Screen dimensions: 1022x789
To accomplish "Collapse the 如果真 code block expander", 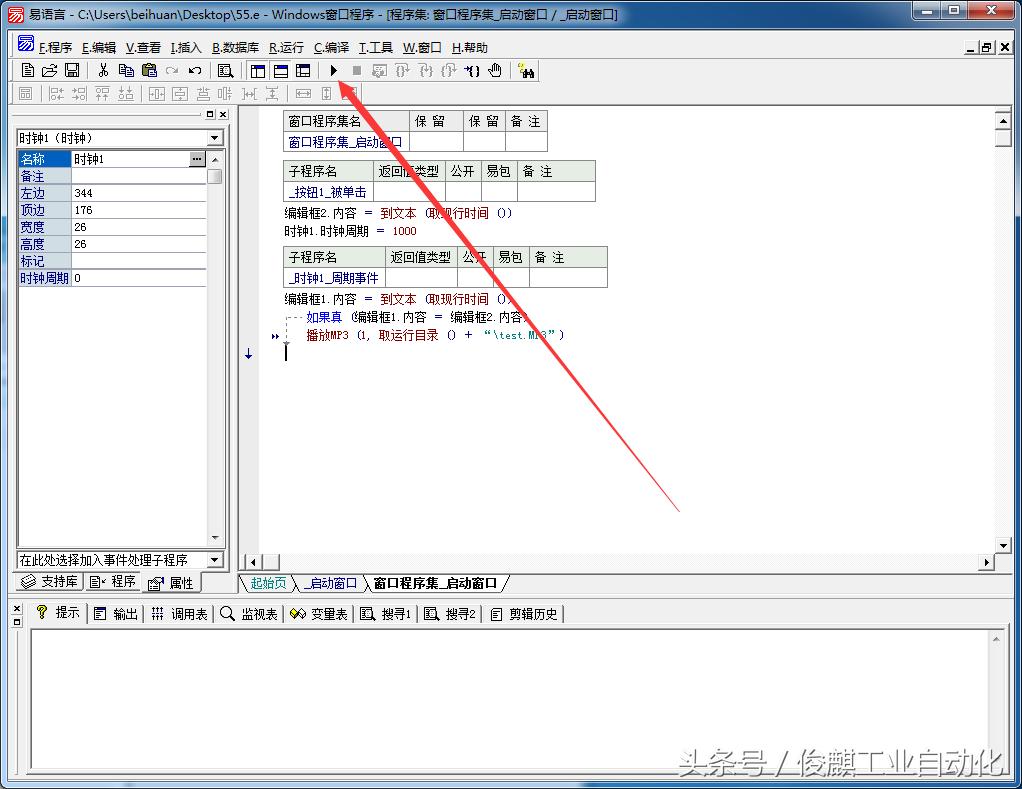I will (x=274, y=337).
